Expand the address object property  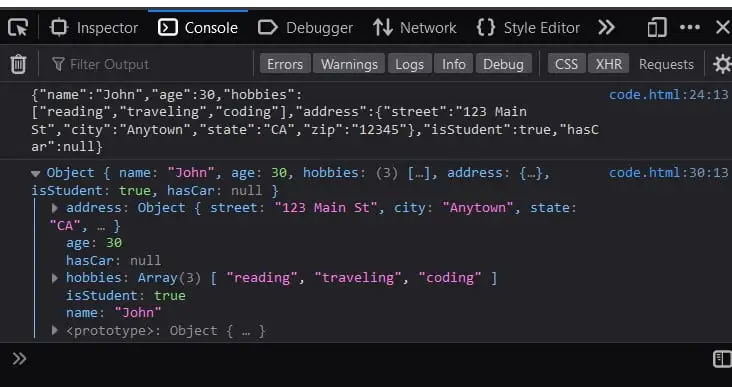[x=55, y=208]
